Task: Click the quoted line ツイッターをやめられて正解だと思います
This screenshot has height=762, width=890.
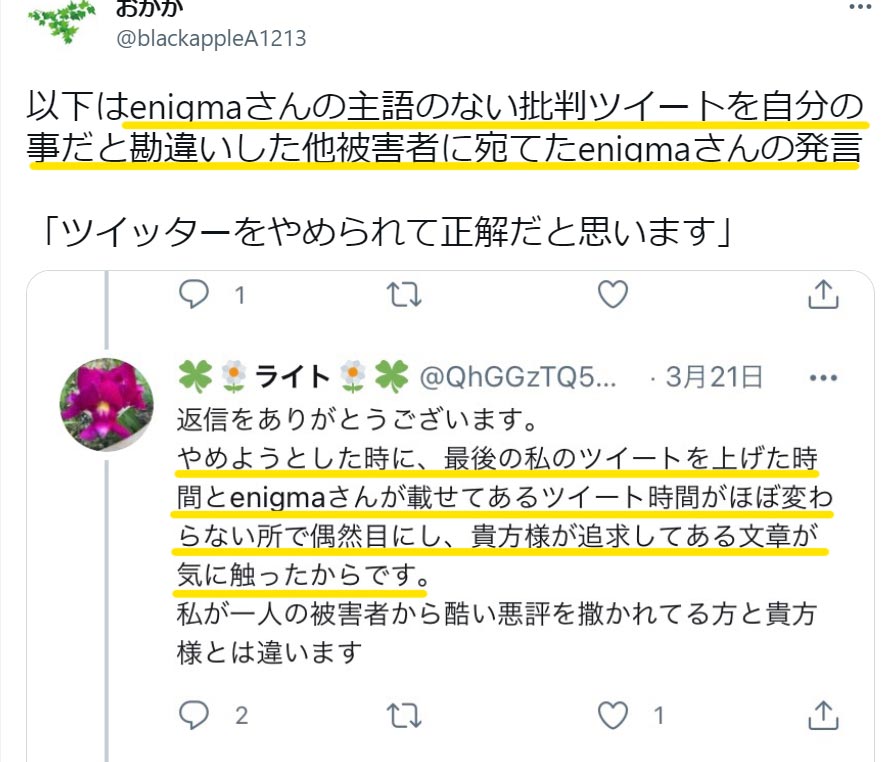Action: click(387, 232)
